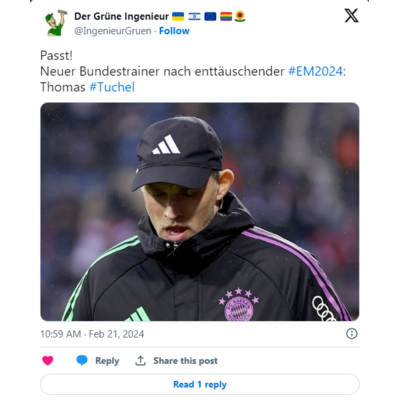Image resolution: width=400 pixels, height=400 pixels.
Task: Open the @IngenieurGruen handle link
Action: pos(113,31)
